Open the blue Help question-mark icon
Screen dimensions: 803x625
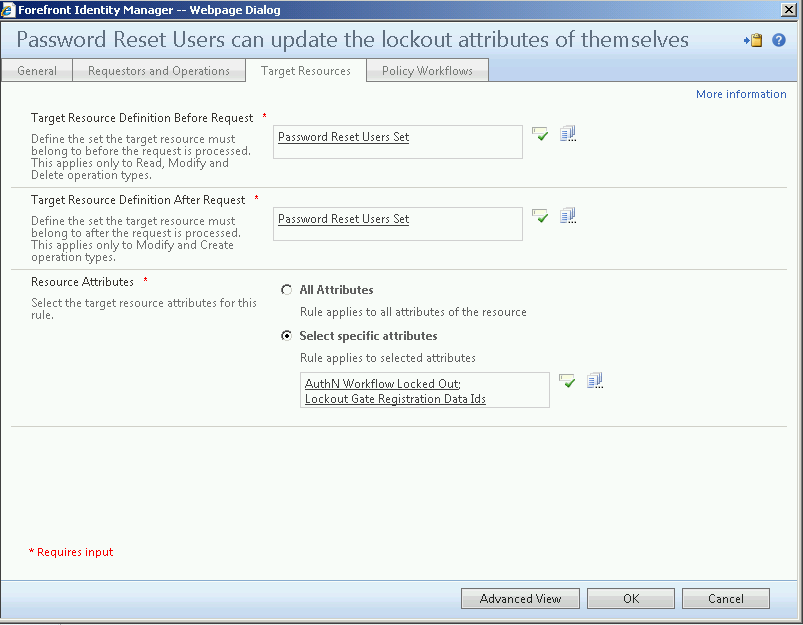tap(779, 40)
